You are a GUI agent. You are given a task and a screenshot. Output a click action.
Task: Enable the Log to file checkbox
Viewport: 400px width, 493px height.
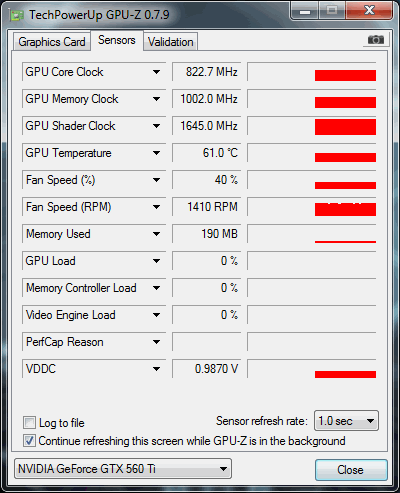pyautogui.click(x=29, y=423)
